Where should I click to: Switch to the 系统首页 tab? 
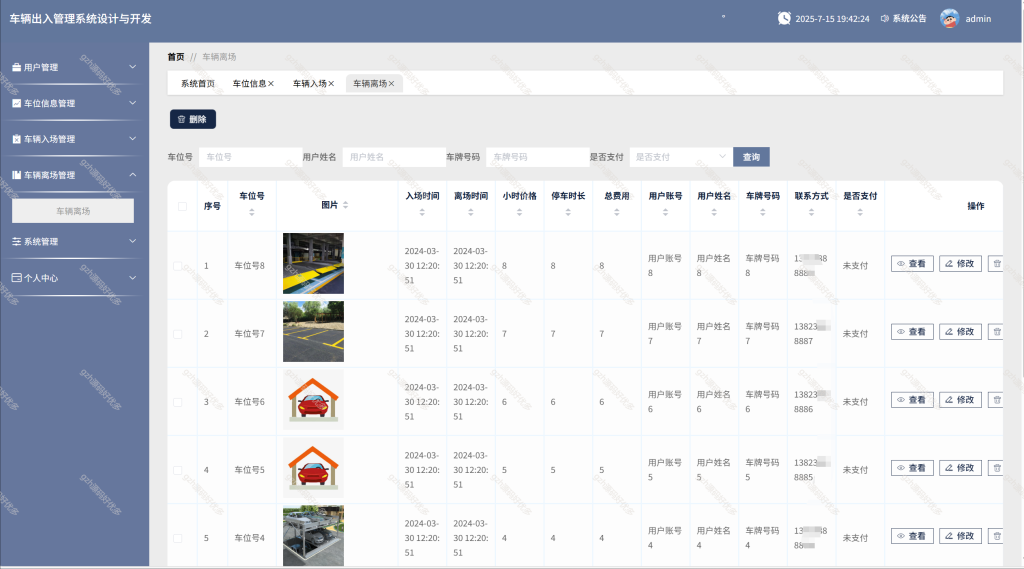tap(198, 84)
